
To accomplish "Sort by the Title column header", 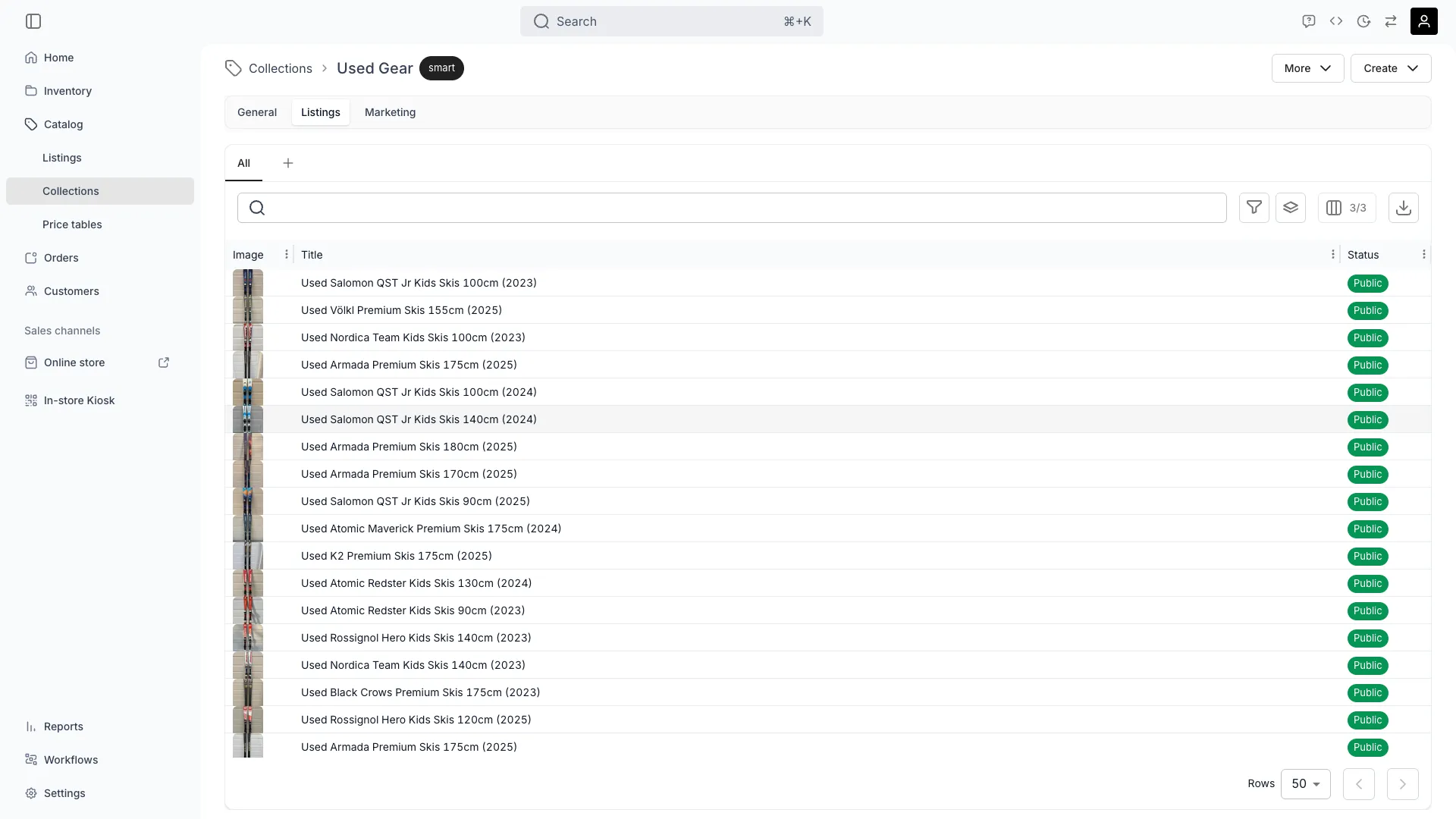I will pyautogui.click(x=312, y=255).
